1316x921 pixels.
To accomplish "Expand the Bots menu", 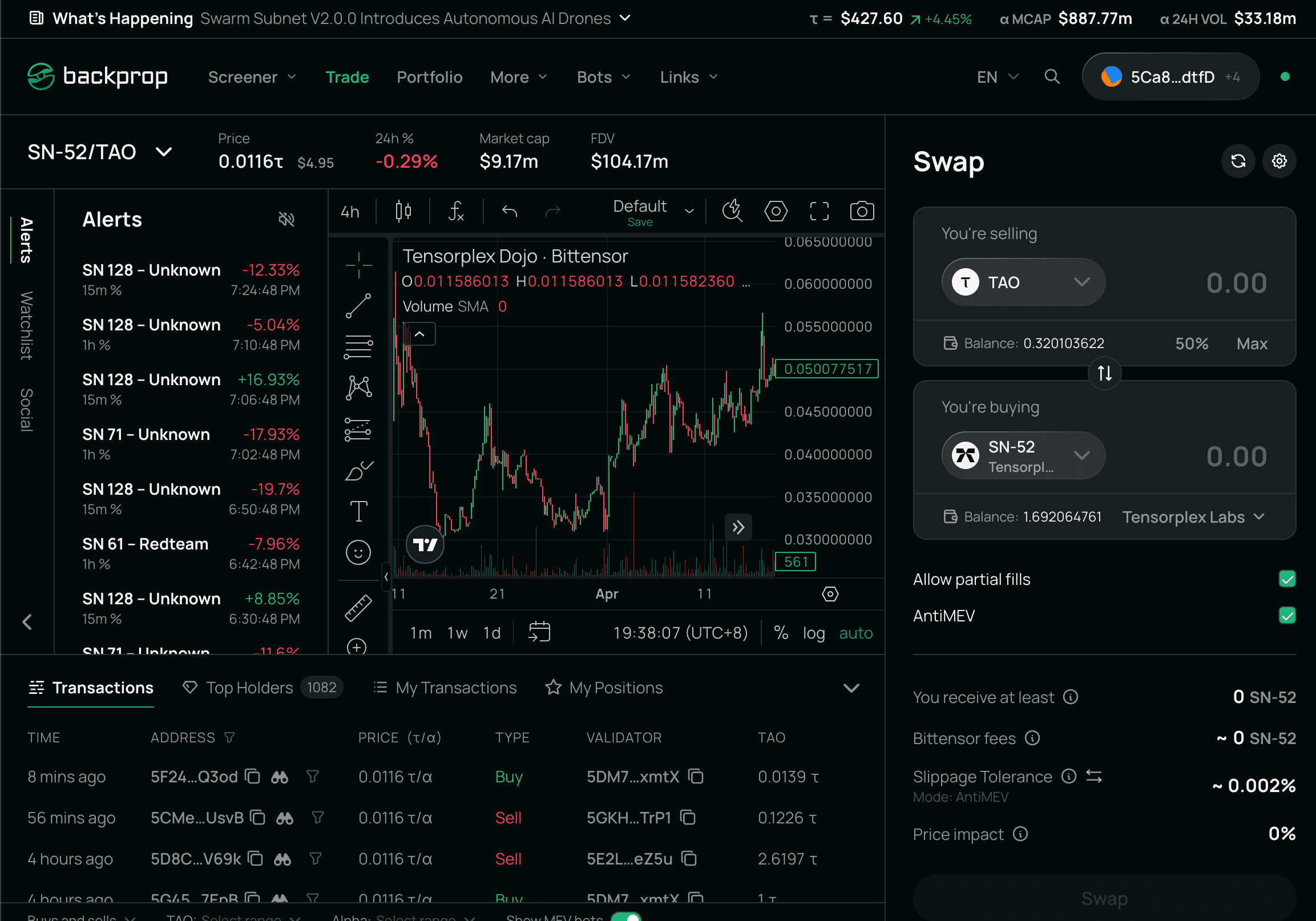I will coord(604,77).
